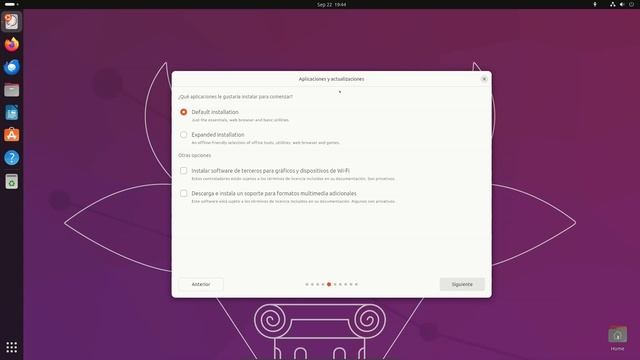The height and width of the screenshot is (360, 640).
Task: Launch Firefox from the dock
Action: coord(11,44)
